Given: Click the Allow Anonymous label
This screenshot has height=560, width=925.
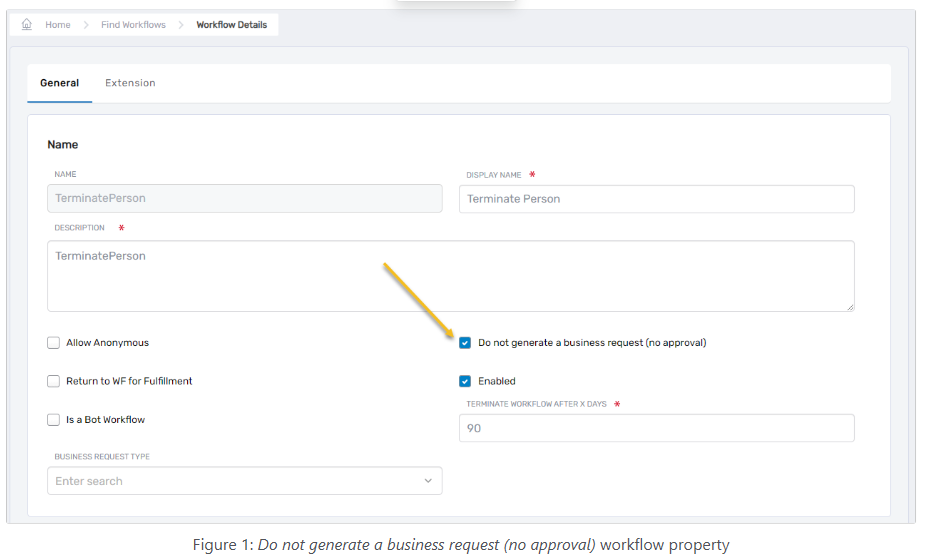Looking at the screenshot, I should (x=107, y=343).
